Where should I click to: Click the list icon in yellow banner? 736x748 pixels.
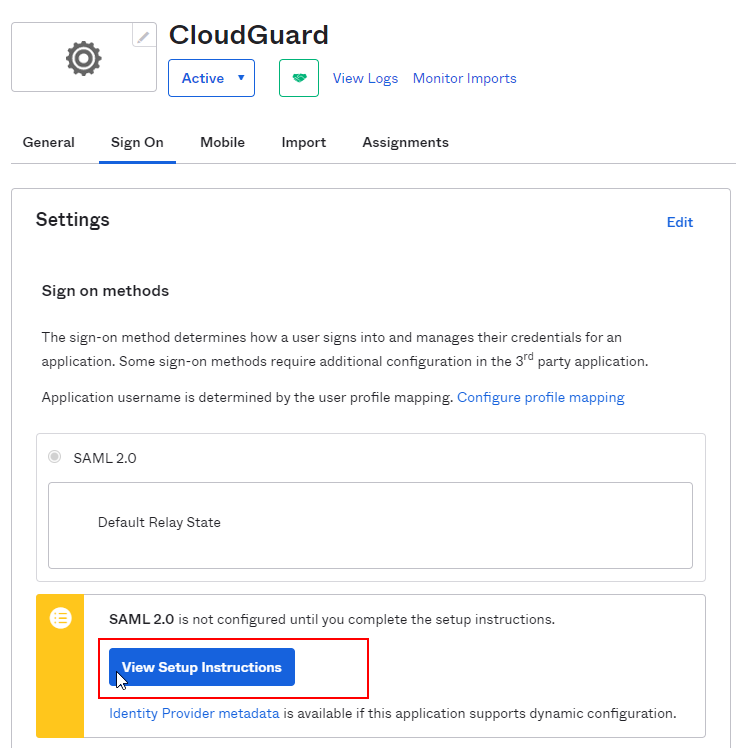61,618
